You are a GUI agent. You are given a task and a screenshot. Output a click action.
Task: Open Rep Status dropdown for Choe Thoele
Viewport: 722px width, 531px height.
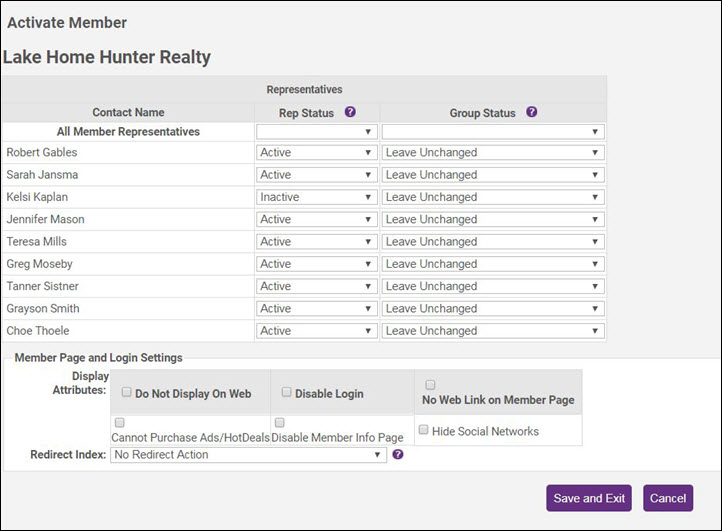316,331
